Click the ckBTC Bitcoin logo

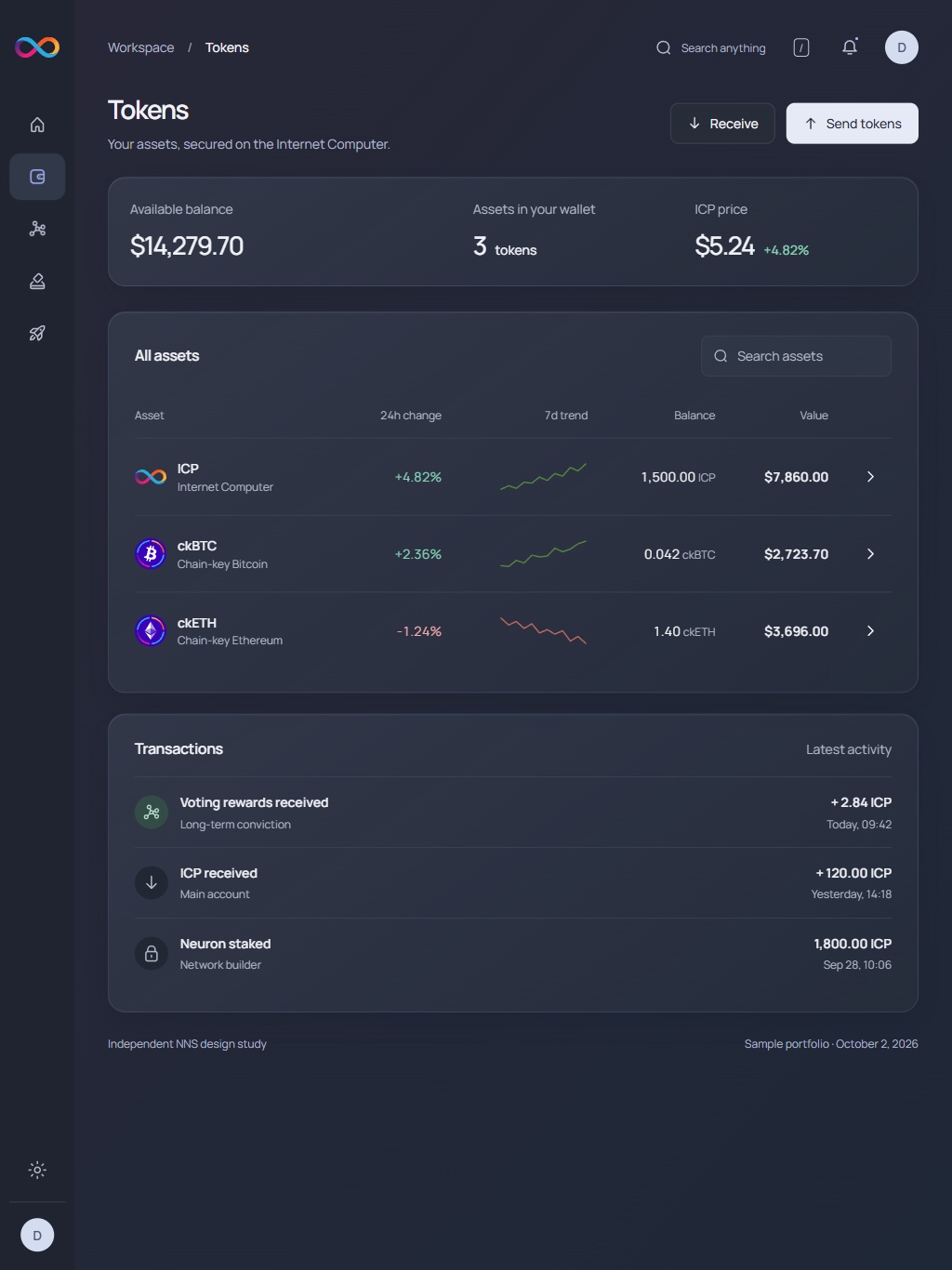tap(151, 554)
